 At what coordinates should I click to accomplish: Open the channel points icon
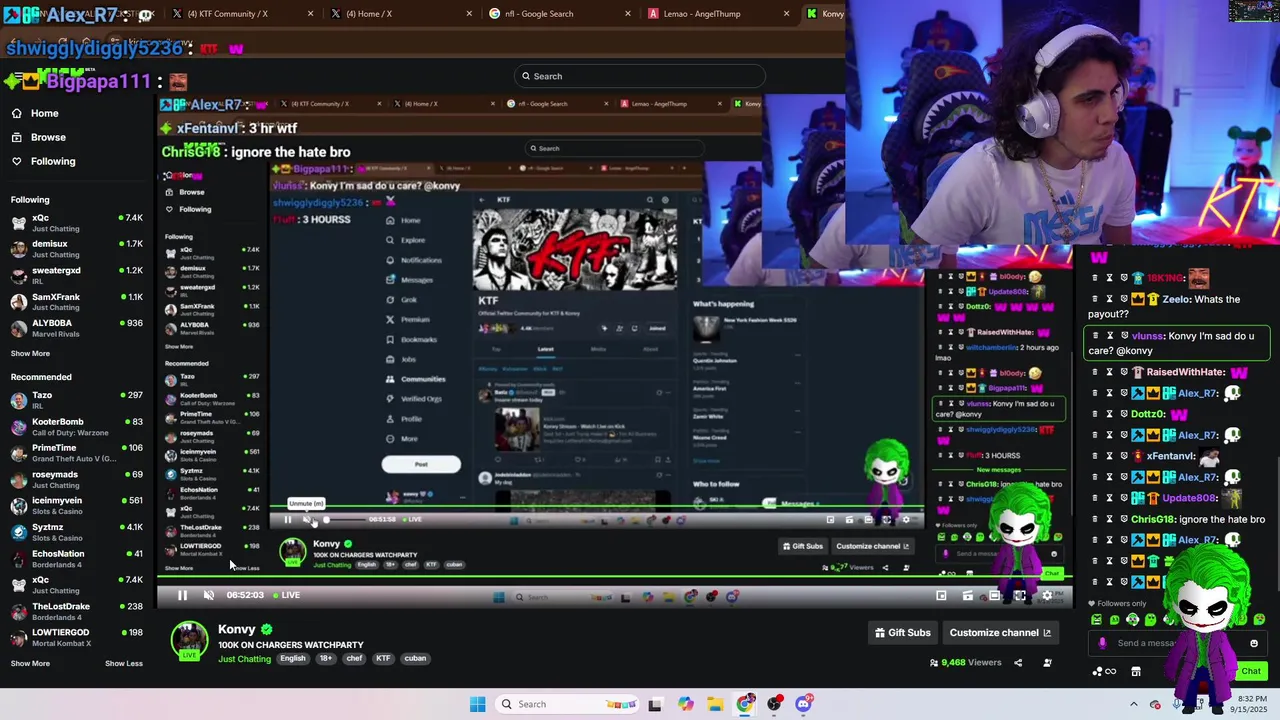click(x=1104, y=671)
